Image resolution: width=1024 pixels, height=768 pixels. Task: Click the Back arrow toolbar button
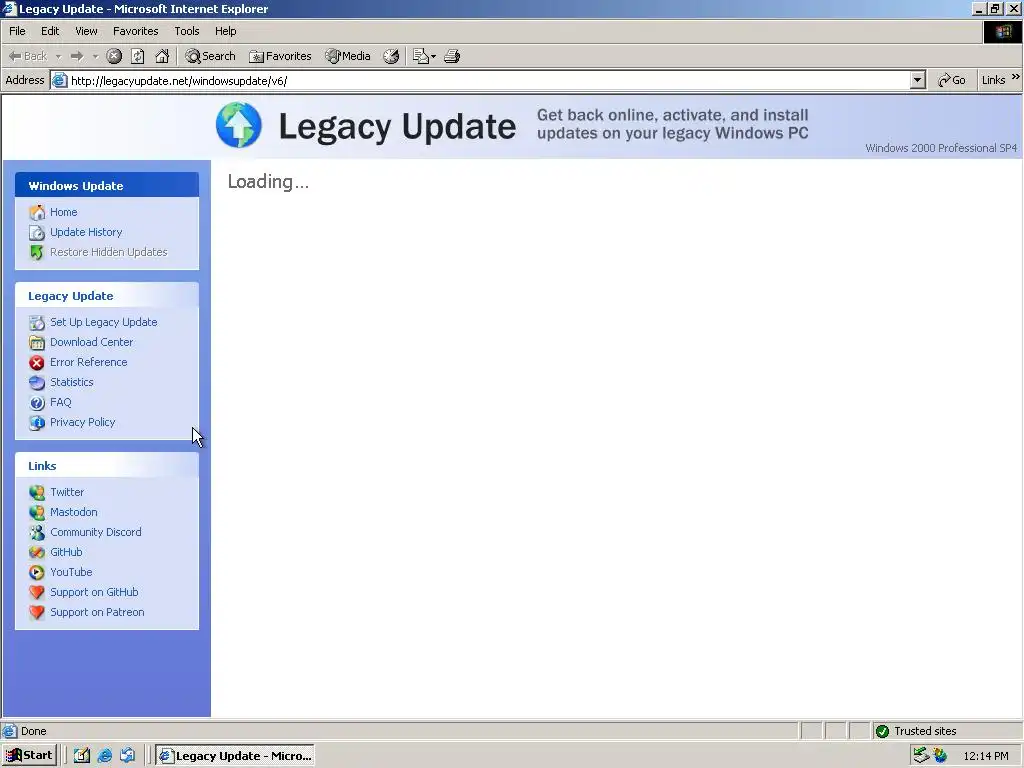click(x=27, y=56)
